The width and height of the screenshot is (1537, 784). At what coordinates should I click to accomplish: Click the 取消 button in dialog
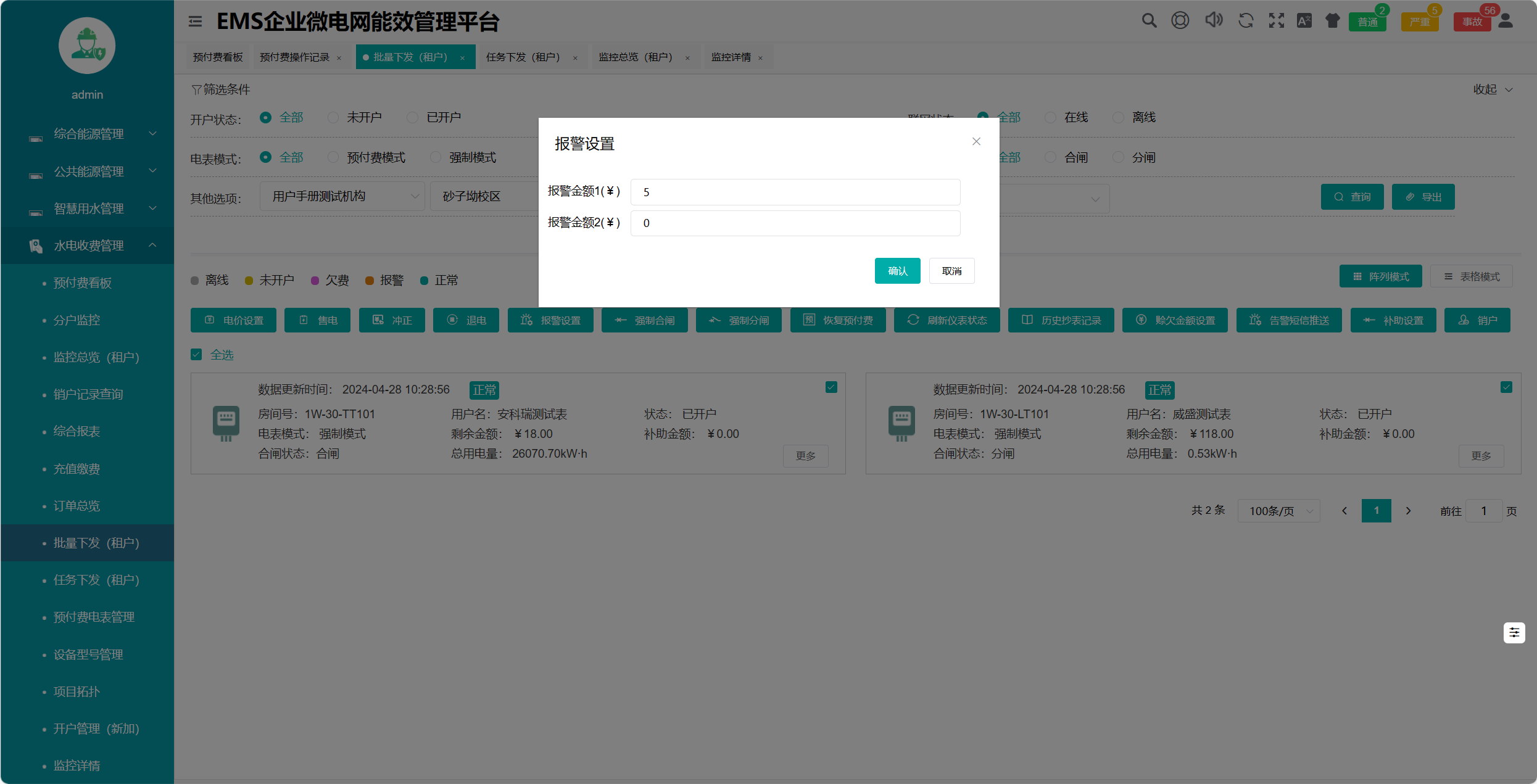point(951,271)
